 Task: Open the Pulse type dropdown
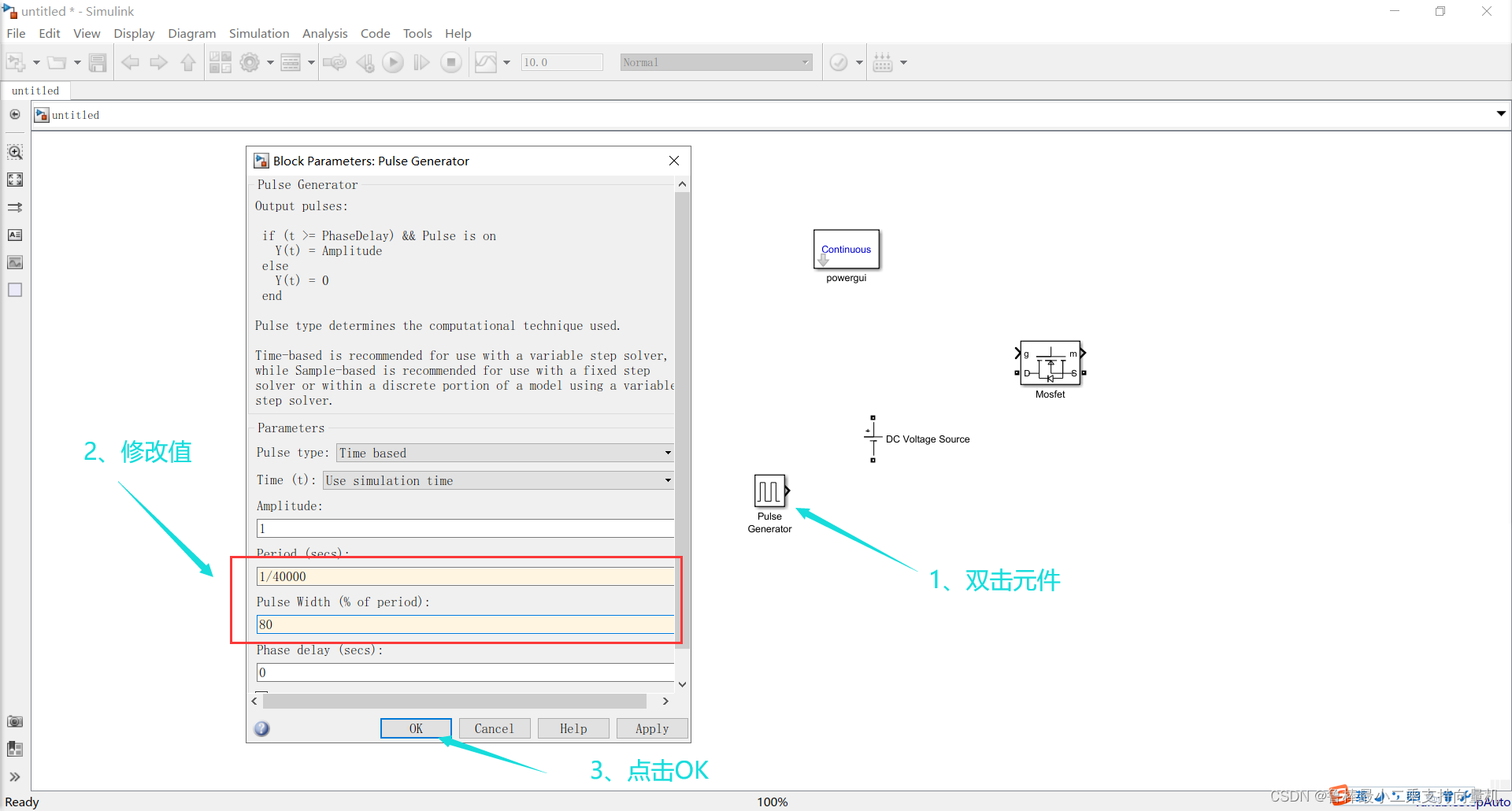click(505, 453)
